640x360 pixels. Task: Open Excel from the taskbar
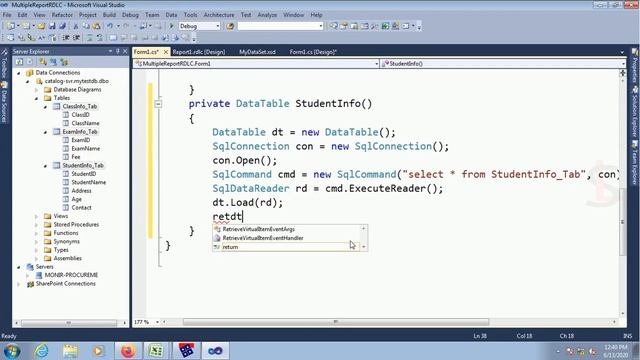(x=156, y=351)
